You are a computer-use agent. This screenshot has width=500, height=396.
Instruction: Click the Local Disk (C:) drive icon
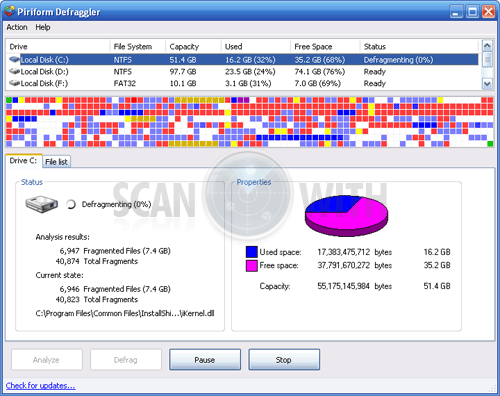coord(14,60)
